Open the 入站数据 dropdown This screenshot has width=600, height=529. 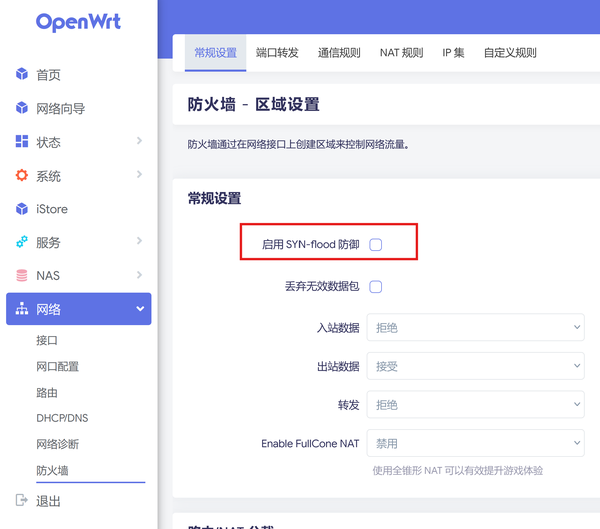point(475,327)
